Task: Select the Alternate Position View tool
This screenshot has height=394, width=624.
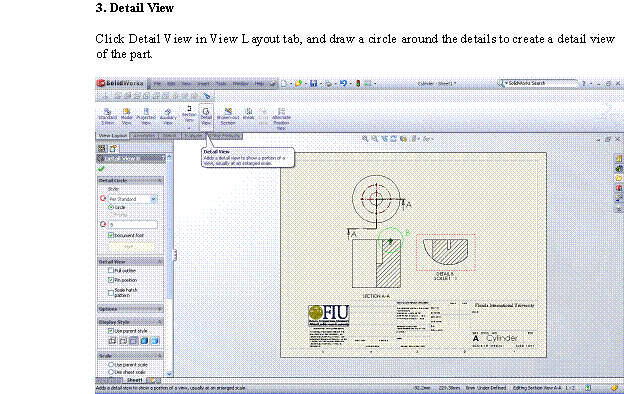Action: coord(281,119)
